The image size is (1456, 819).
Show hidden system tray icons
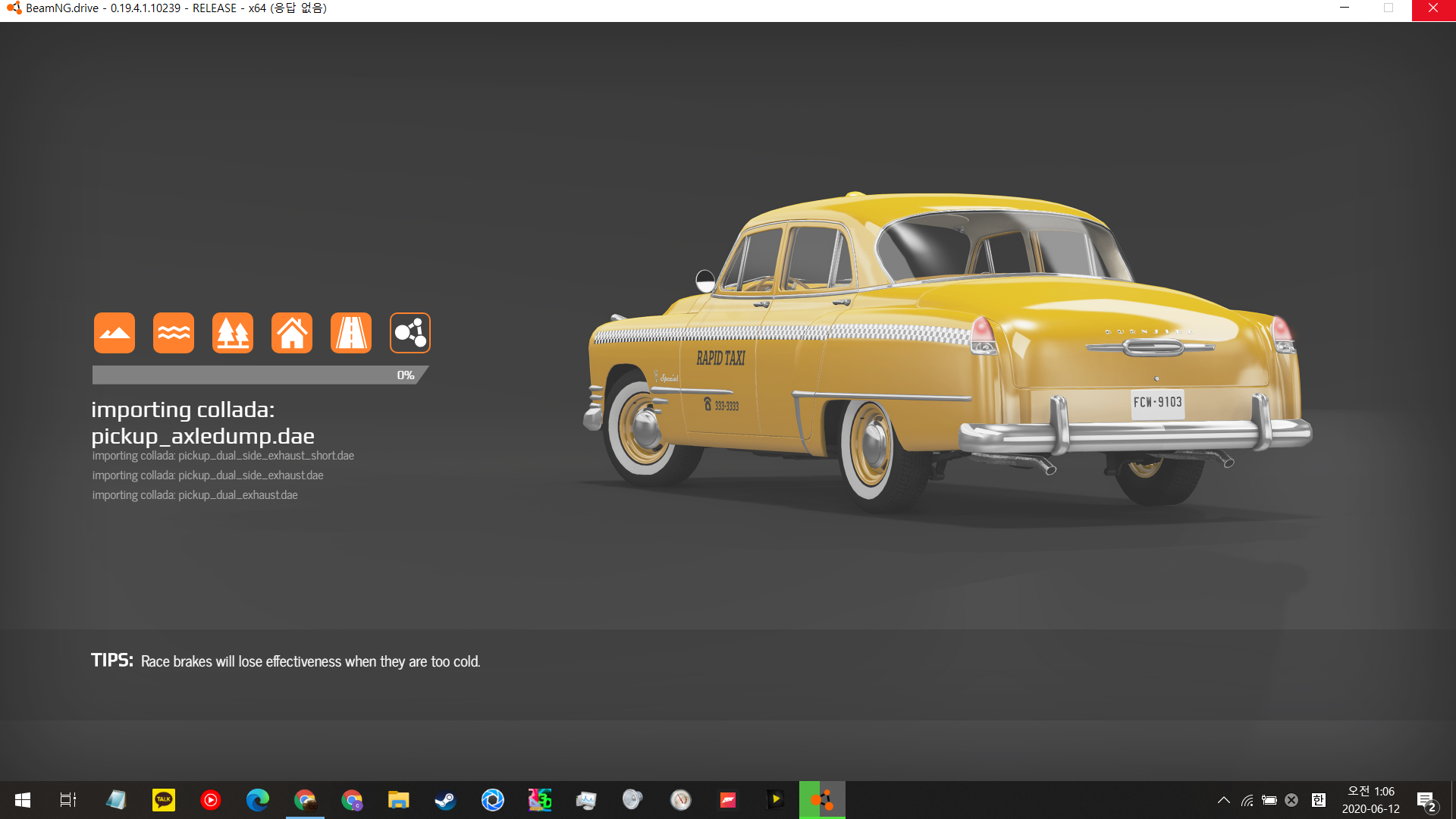1224,800
